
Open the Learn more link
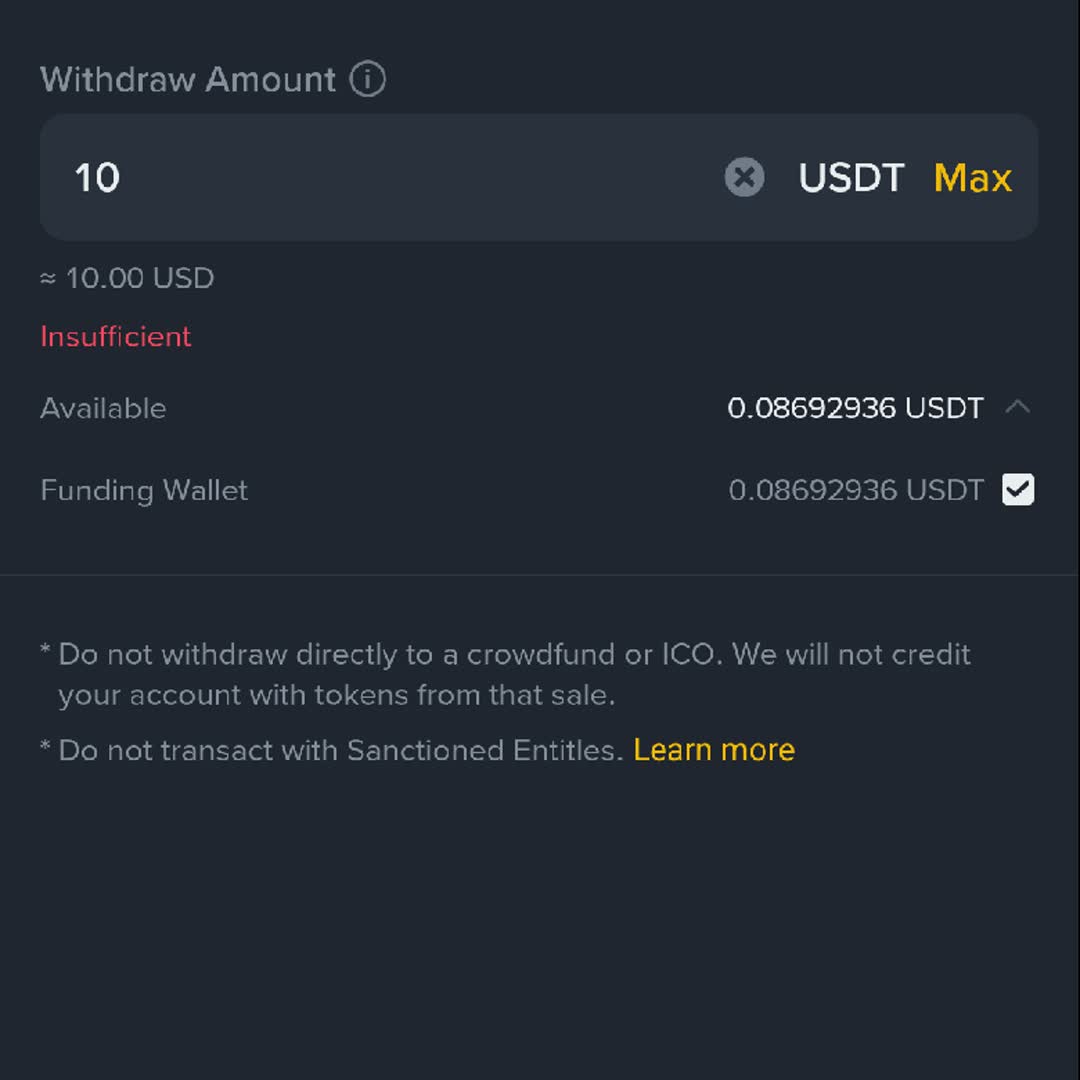pyautogui.click(x=714, y=749)
